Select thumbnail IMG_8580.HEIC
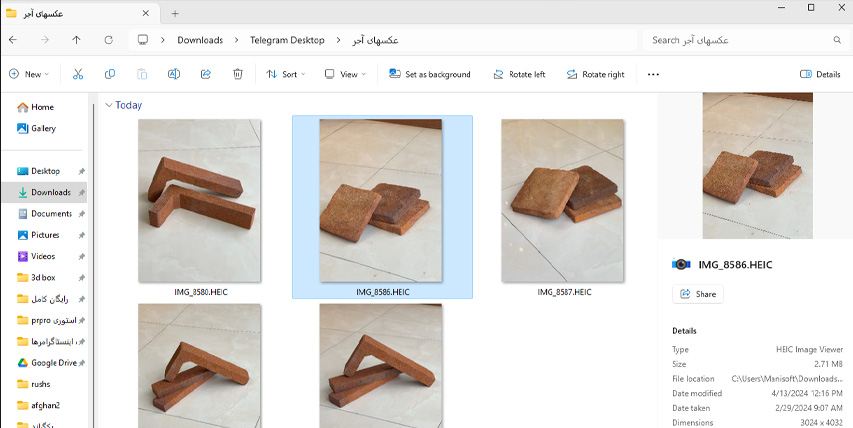This screenshot has height=428, width=853. coord(200,201)
